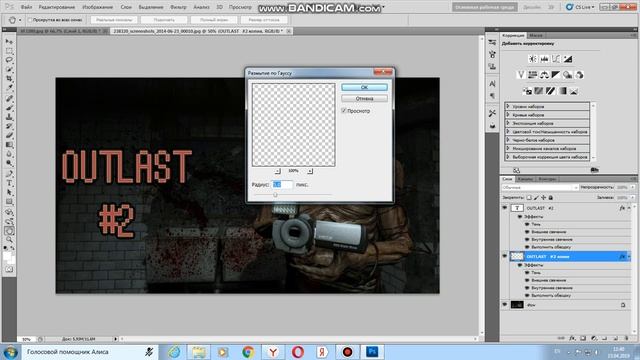Select the Zoom tool in toolbox
This screenshot has width=640, height=360.
point(9,240)
